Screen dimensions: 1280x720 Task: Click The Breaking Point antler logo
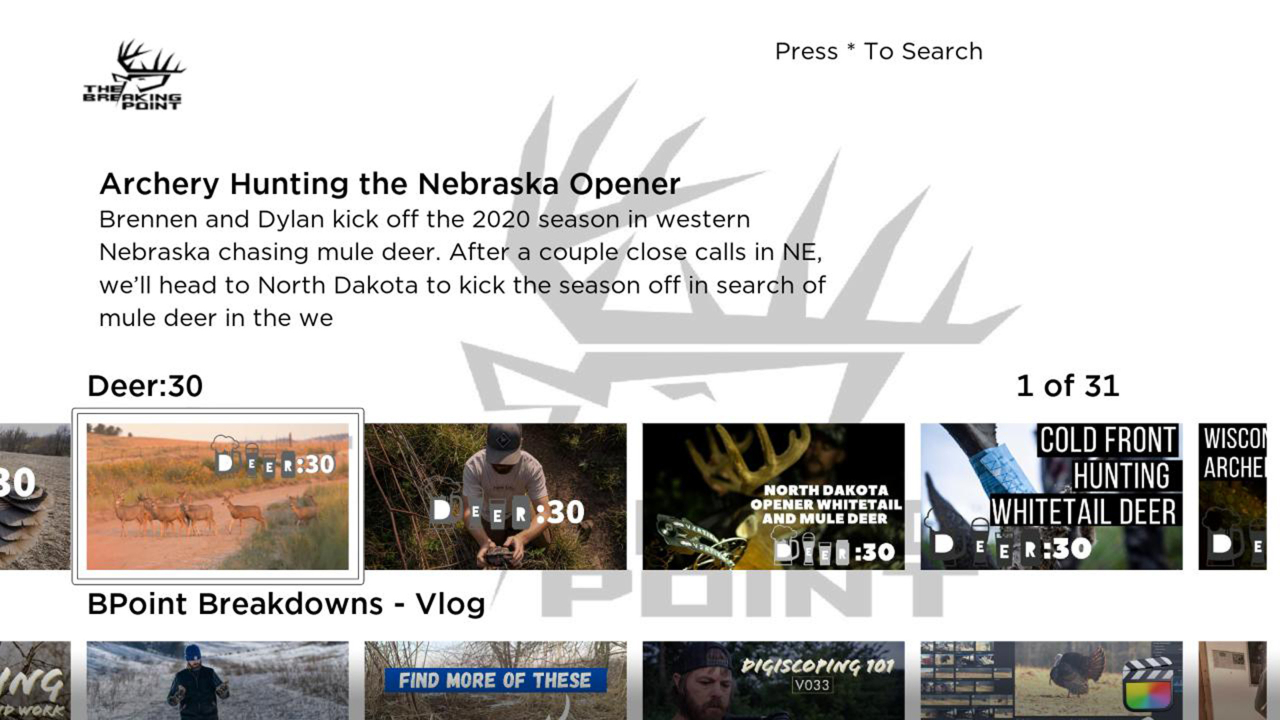[133, 75]
